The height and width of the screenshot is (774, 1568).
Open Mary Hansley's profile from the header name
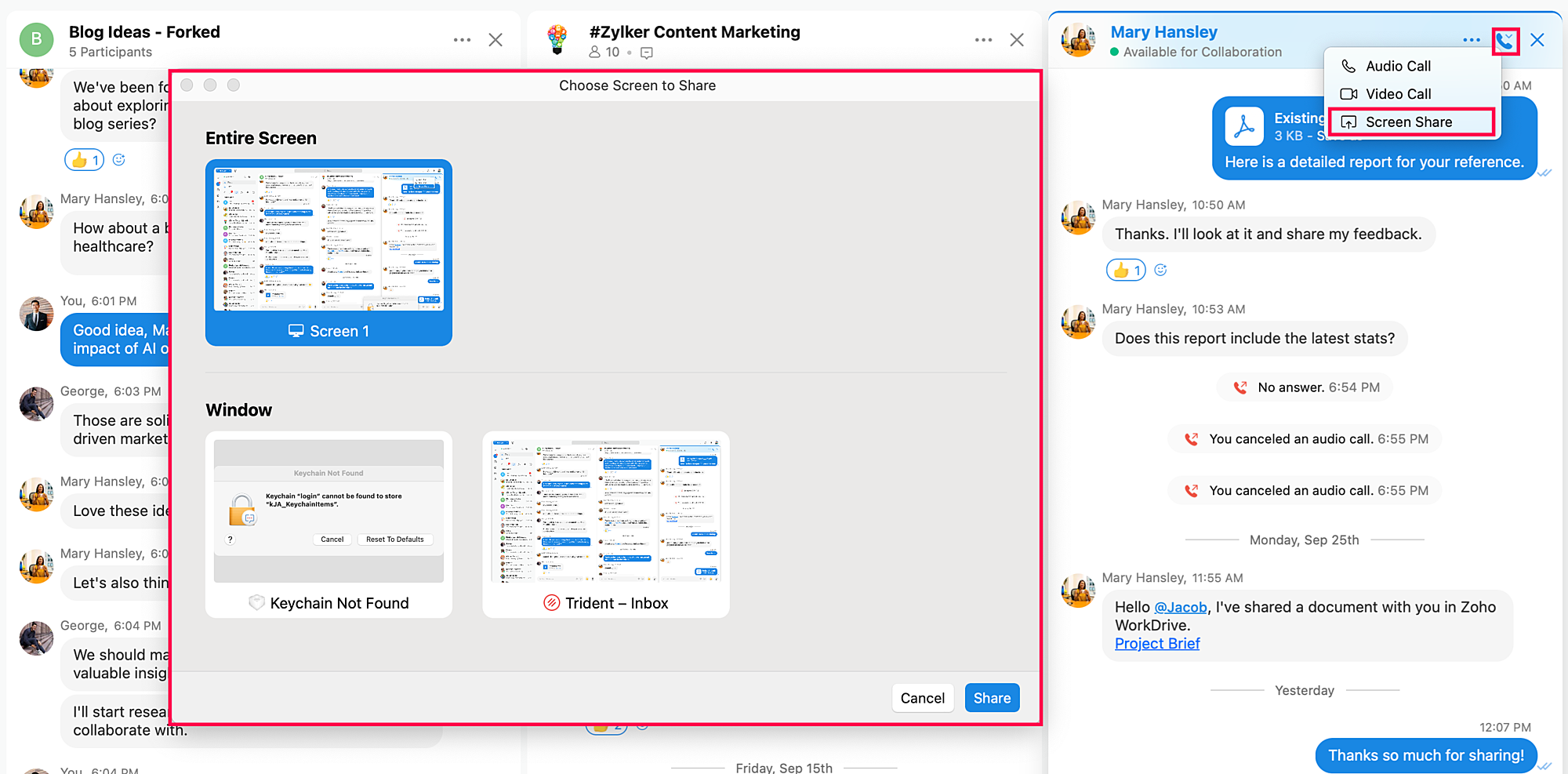pos(1163,32)
